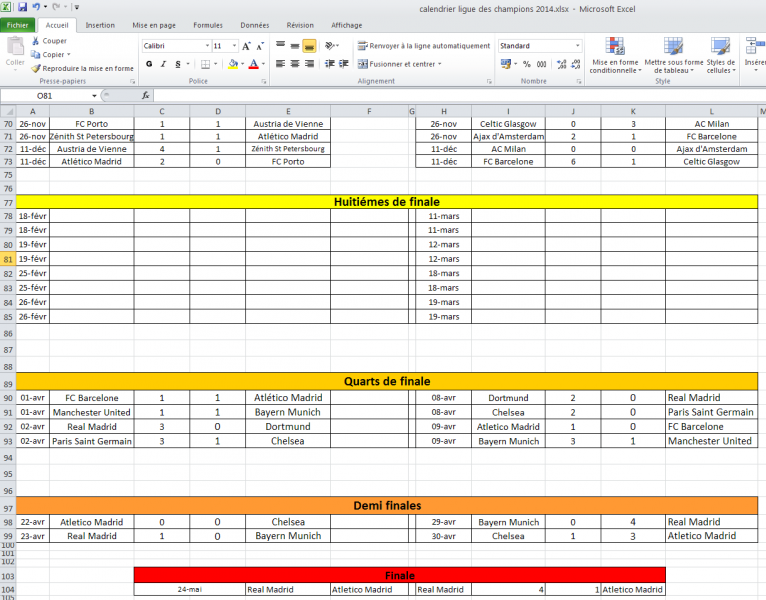
Task: Click the fill color bucket icon
Action: (x=233, y=64)
